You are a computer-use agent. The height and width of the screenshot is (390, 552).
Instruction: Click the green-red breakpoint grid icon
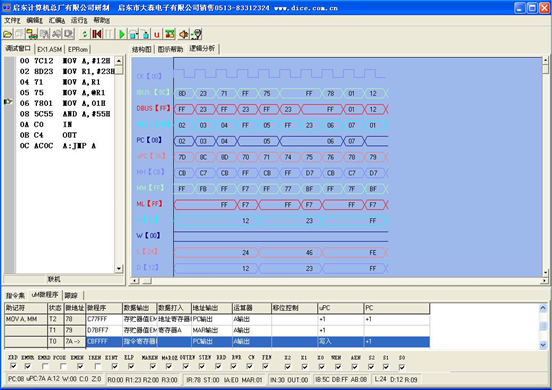click(170, 34)
